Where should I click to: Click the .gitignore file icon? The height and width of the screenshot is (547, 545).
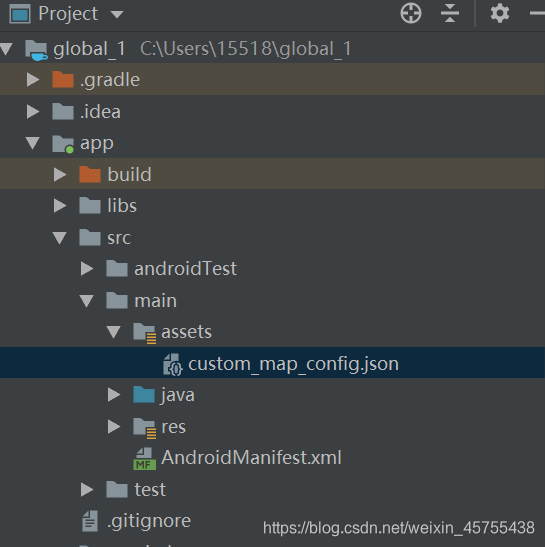click(90, 521)
